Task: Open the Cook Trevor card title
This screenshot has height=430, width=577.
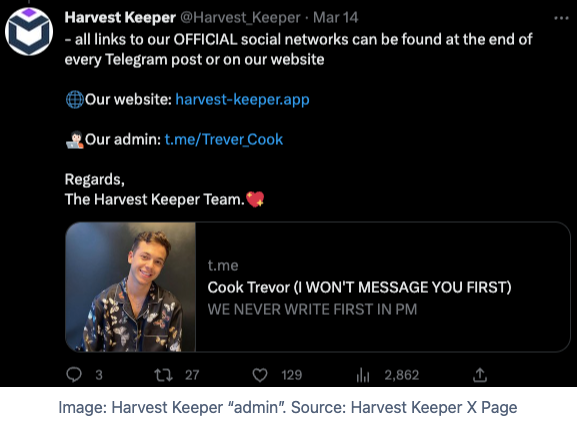Action: point(360,287)
